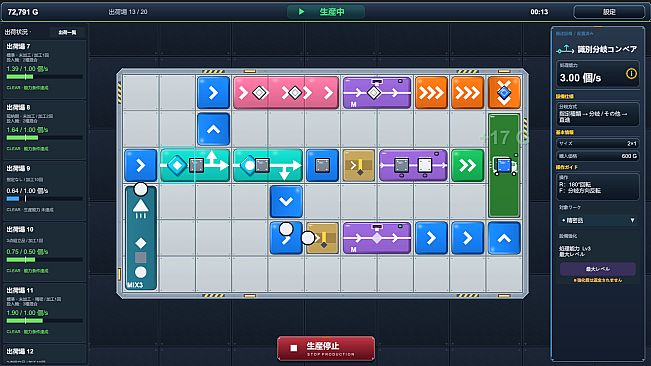Viewport: 651px width, 366px height.
Task: Select the blue up-arrow conveyor below top row
Action: [213, 129]
